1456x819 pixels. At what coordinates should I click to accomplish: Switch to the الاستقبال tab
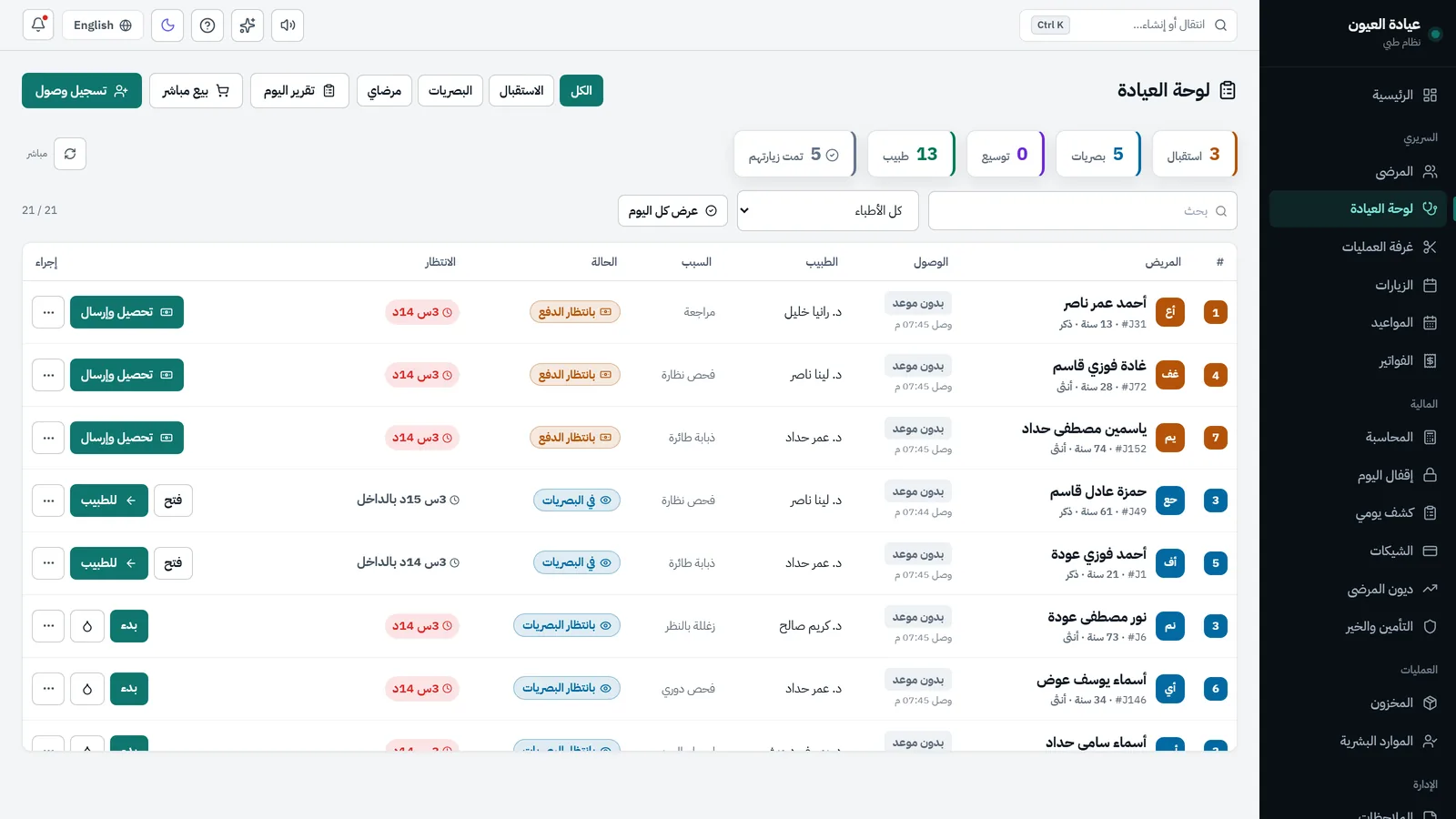(521, 90)
